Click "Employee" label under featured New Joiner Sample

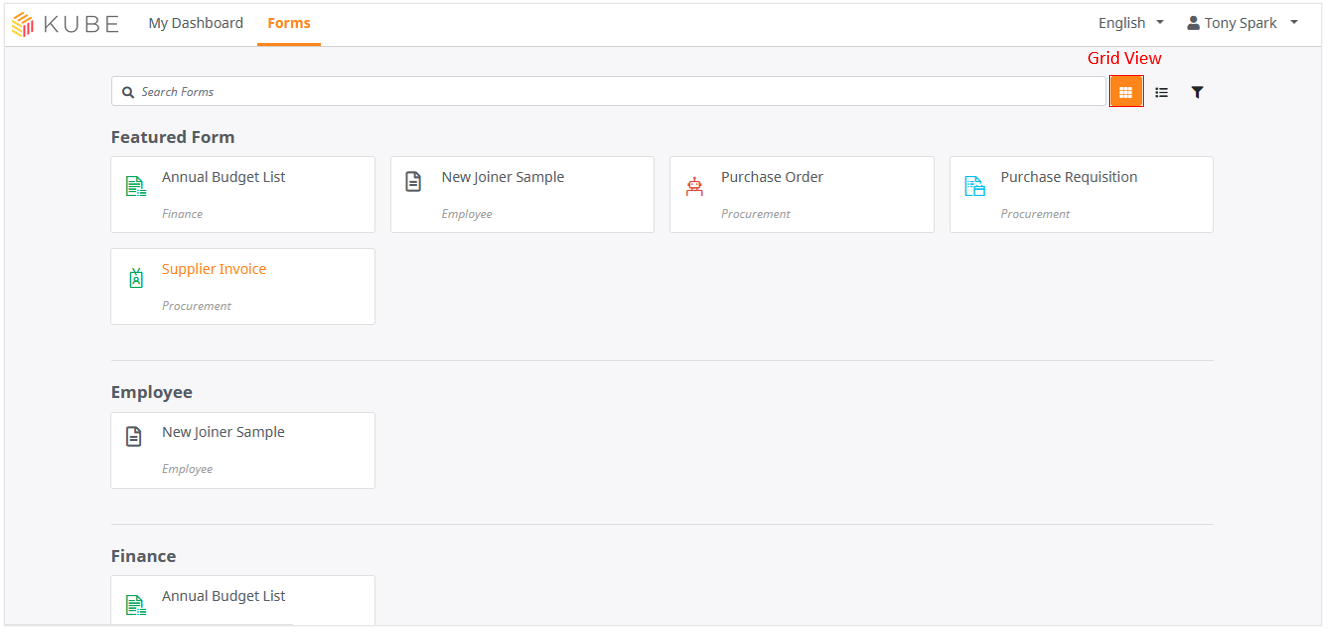467,214
